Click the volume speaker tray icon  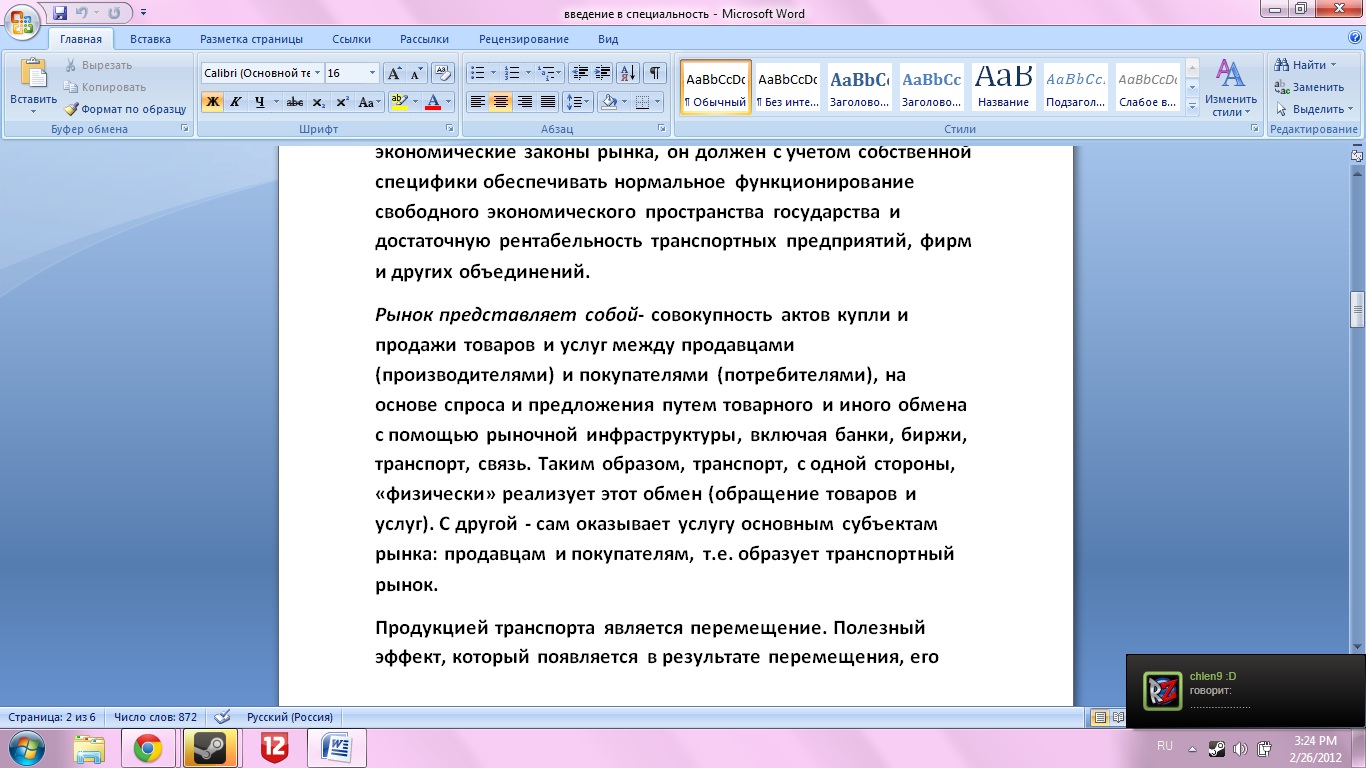1240,748
